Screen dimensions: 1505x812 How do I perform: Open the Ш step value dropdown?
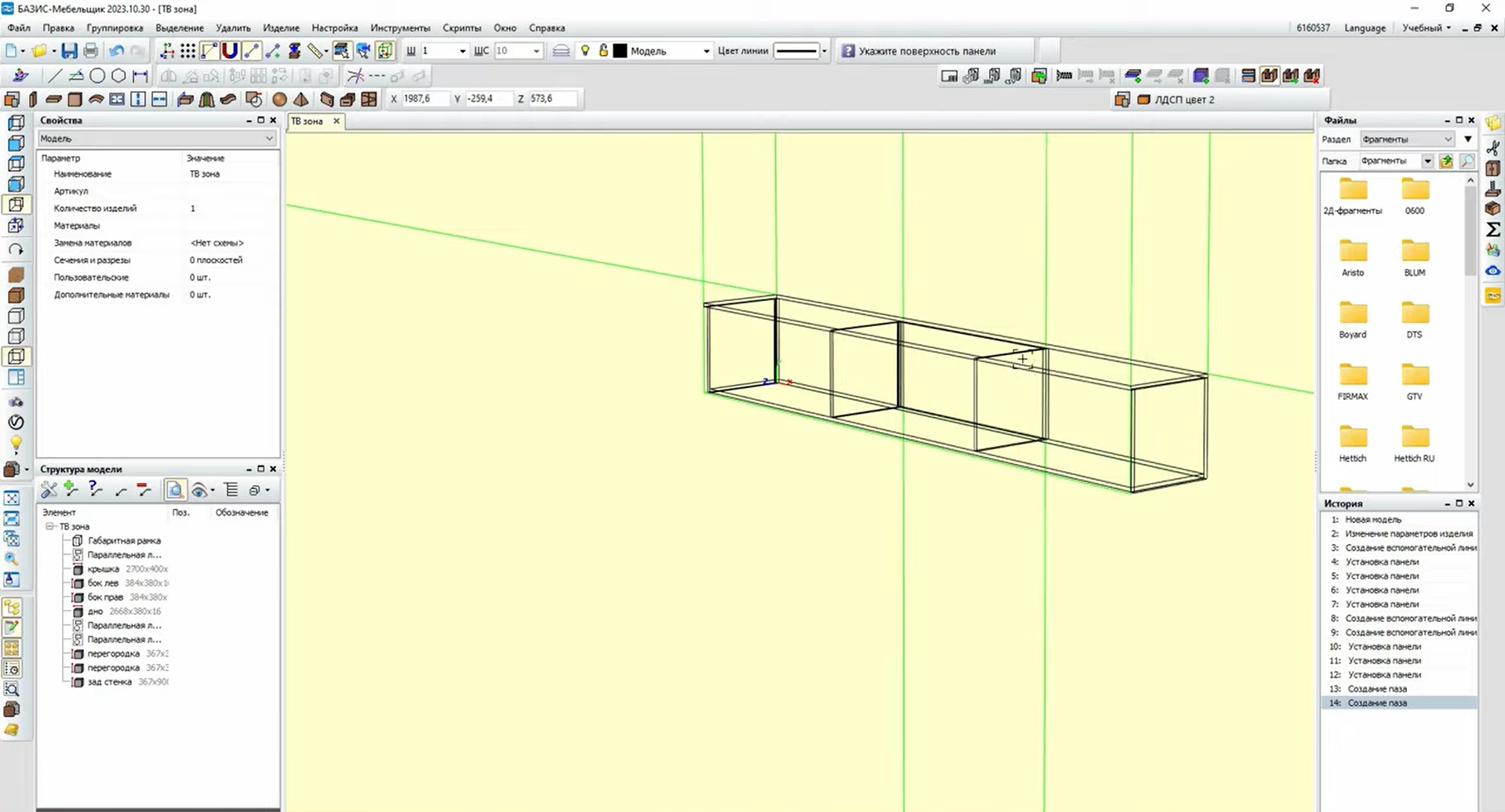[x=462, y=51]
